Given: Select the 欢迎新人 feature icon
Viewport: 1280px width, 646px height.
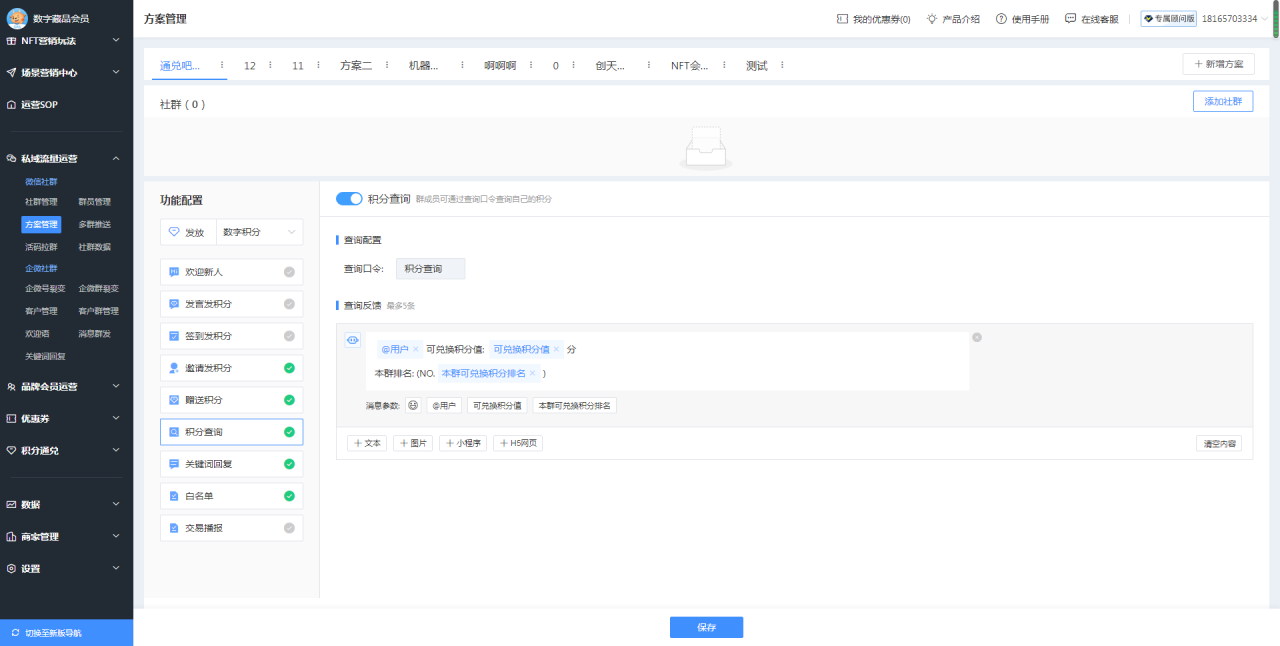Looking at the screenshot, I should 173,271.
